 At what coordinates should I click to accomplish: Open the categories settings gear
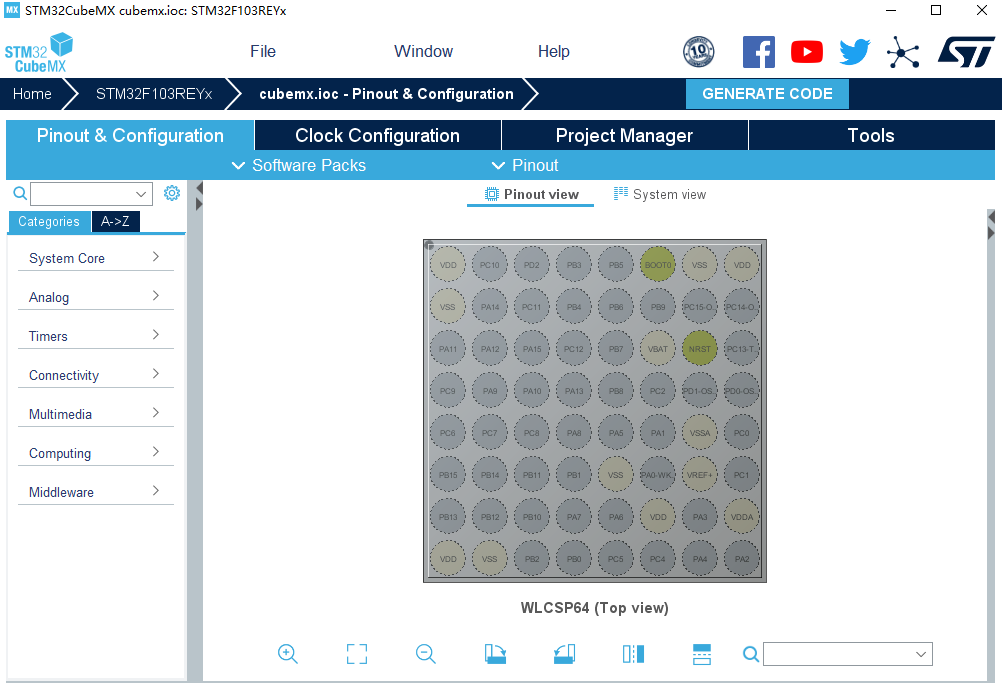point(172,193)
